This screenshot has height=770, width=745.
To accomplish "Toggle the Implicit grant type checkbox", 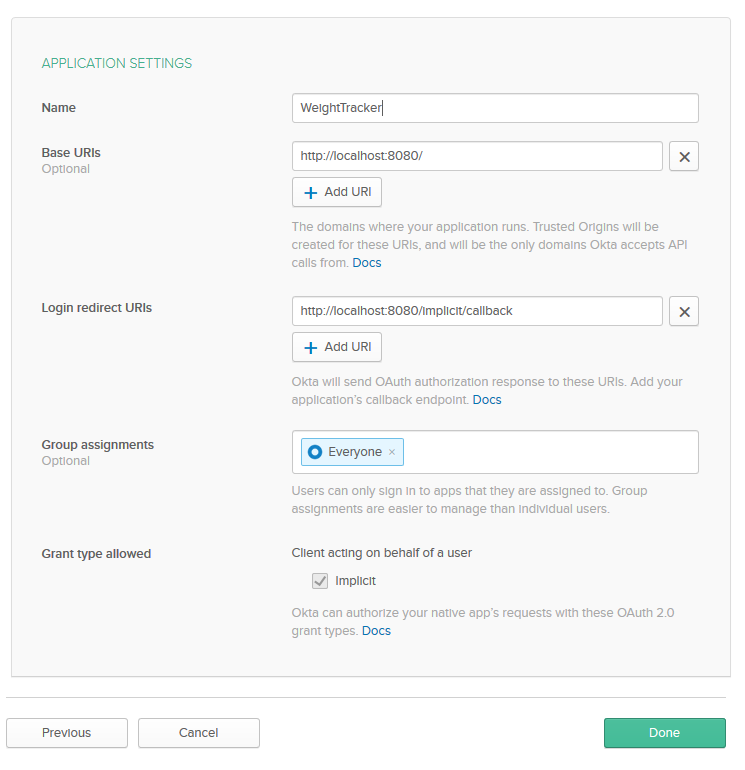I will pyautogui.click(x=320, y=581).
